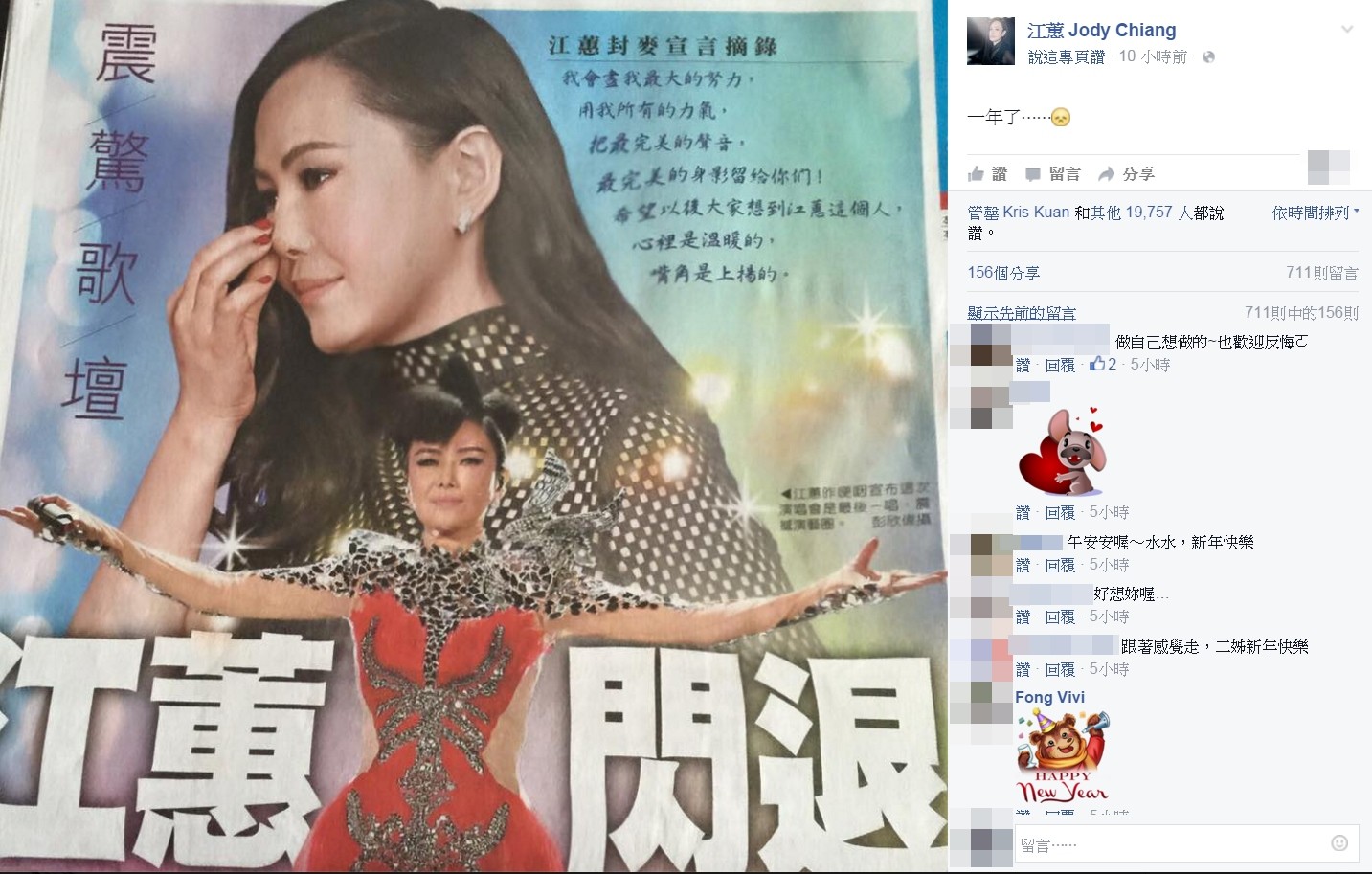Open Fong Vivi's profile
Viewport: 1372px width, 874px height.
point(1050,697)
